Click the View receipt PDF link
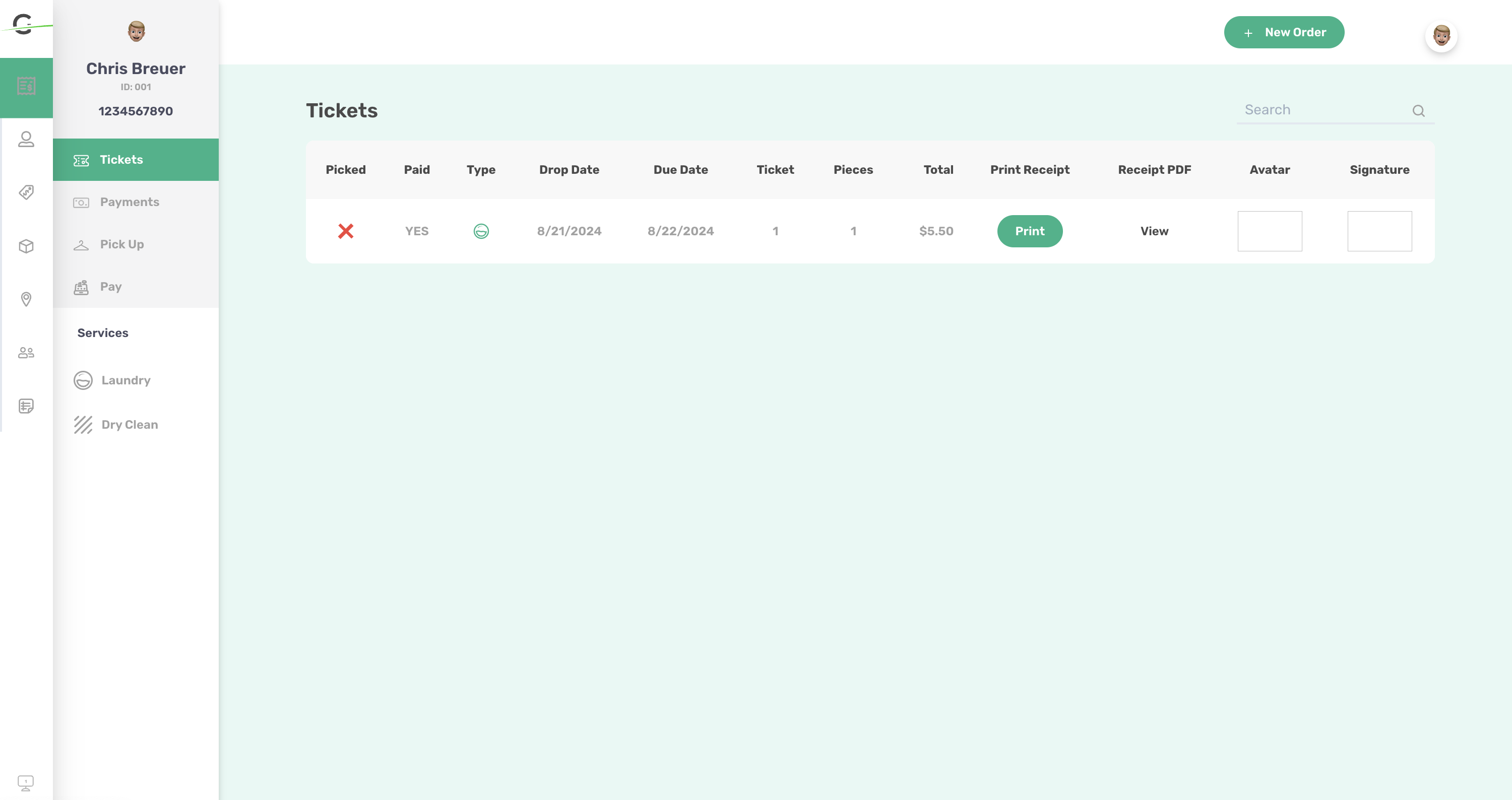 [1154, 231]
